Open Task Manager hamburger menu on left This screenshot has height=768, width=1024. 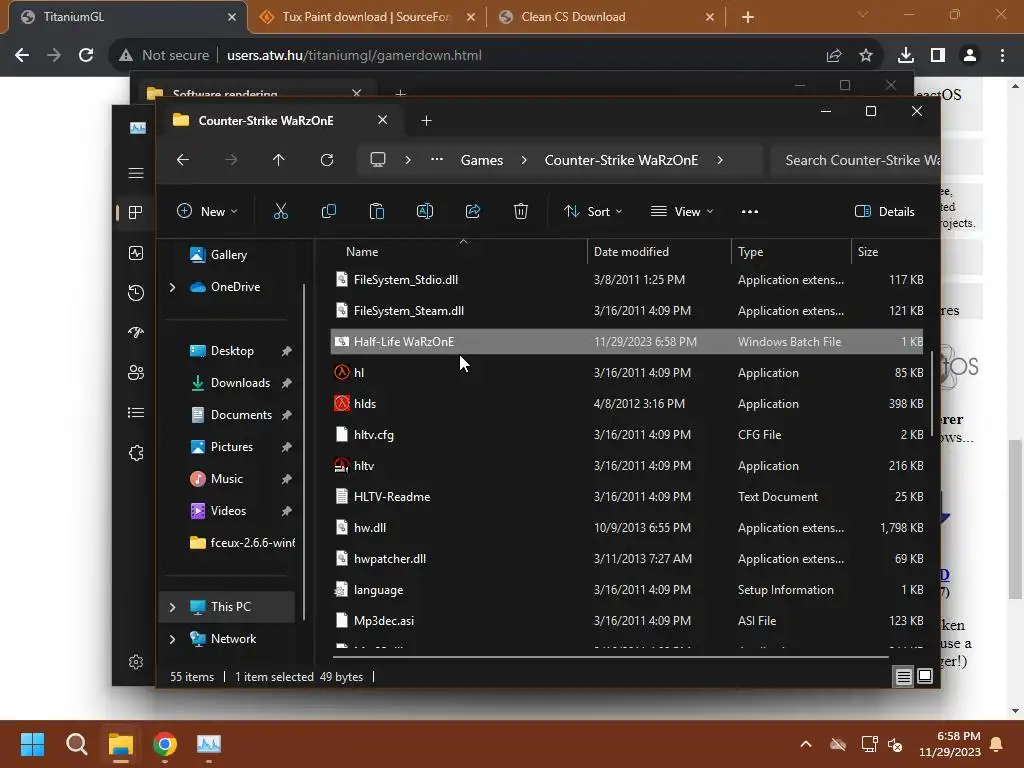coord(136,173)
